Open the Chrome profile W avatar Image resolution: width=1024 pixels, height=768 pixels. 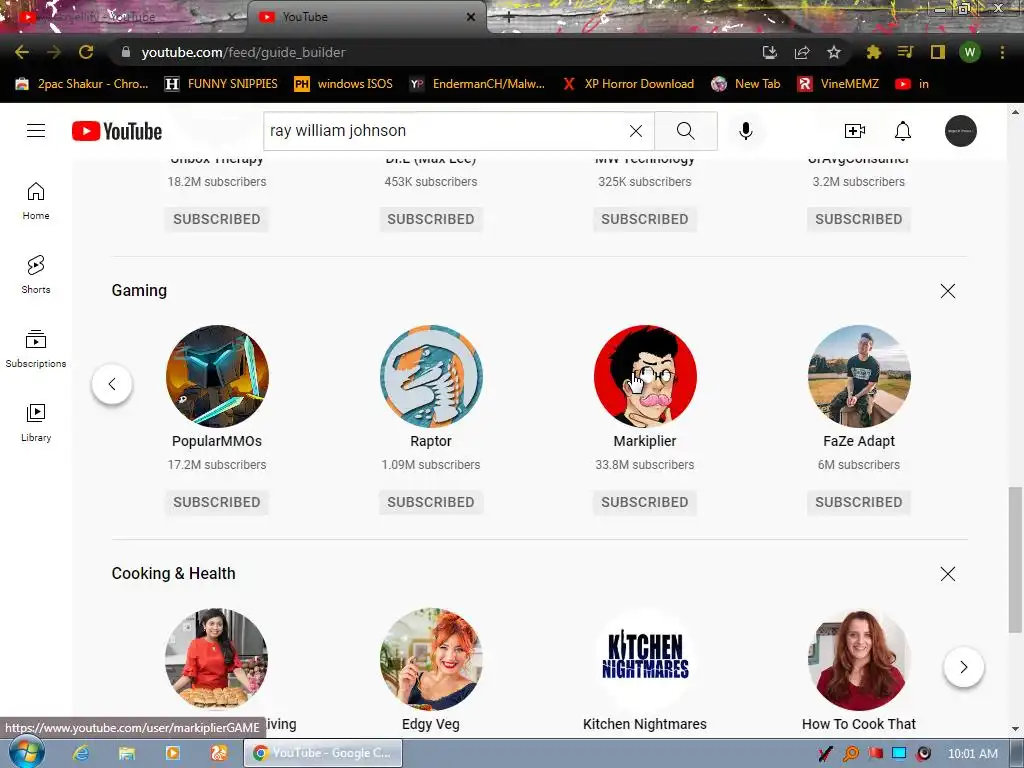click(x=970, y=52)
